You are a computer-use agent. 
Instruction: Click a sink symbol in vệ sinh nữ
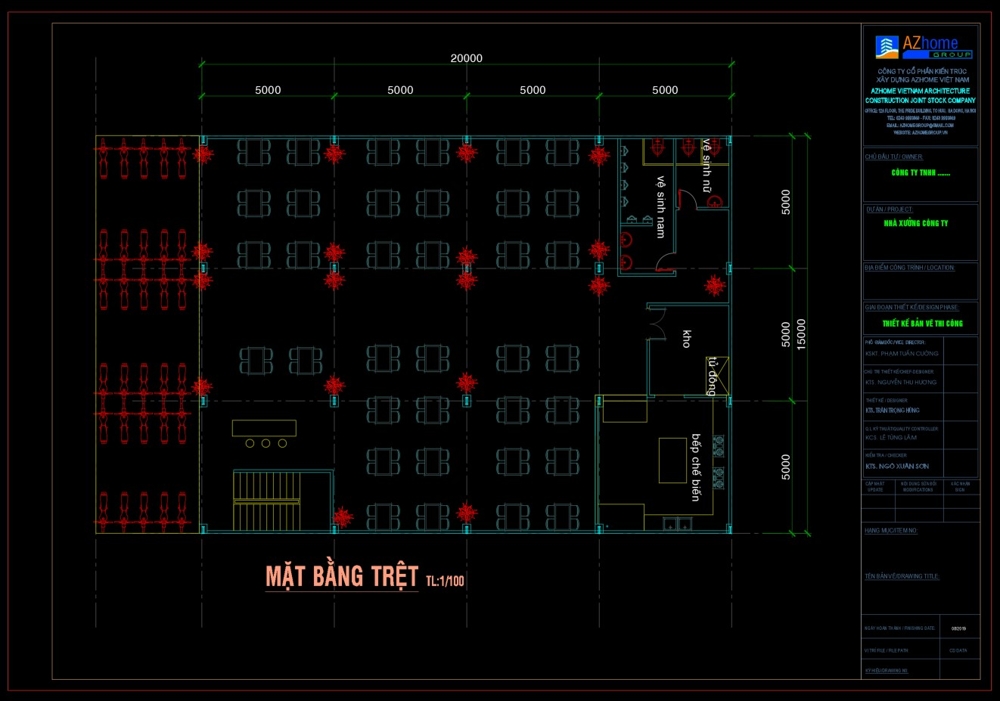[714, 201]
